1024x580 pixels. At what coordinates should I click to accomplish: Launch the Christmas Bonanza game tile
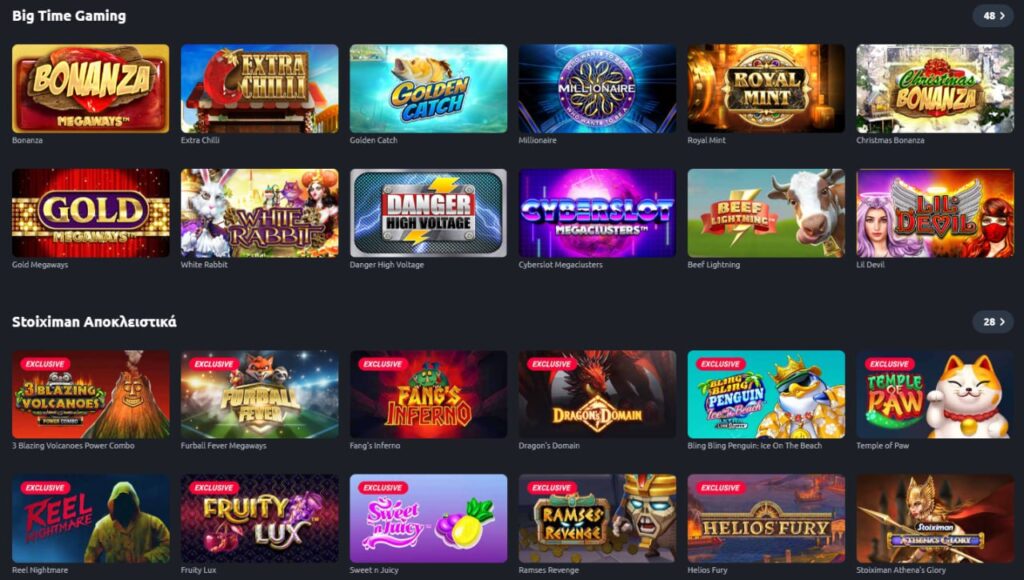(x=935, y=89)
